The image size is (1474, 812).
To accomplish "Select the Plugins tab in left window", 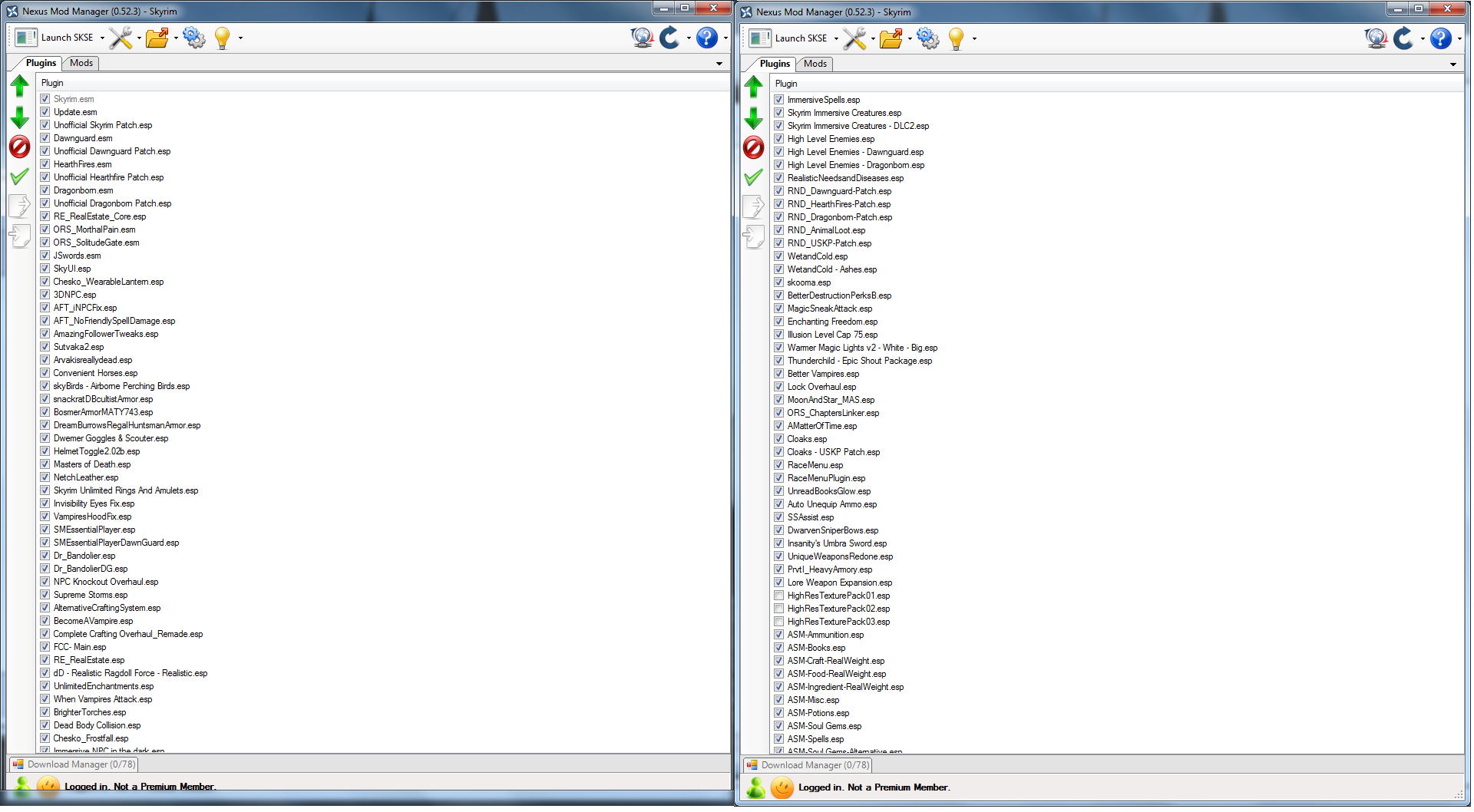I will [x=41, y=63].
